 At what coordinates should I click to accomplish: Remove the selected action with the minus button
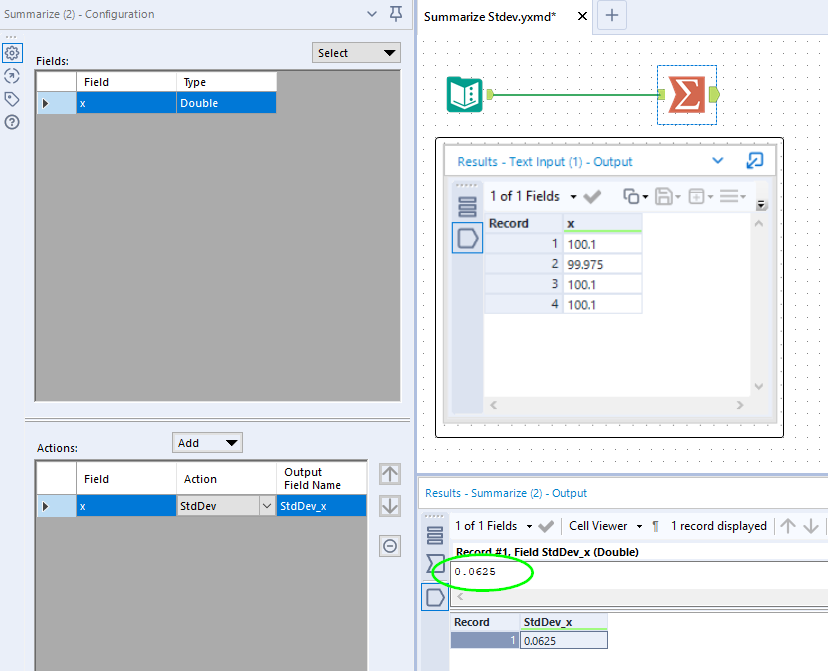point(390,546)
